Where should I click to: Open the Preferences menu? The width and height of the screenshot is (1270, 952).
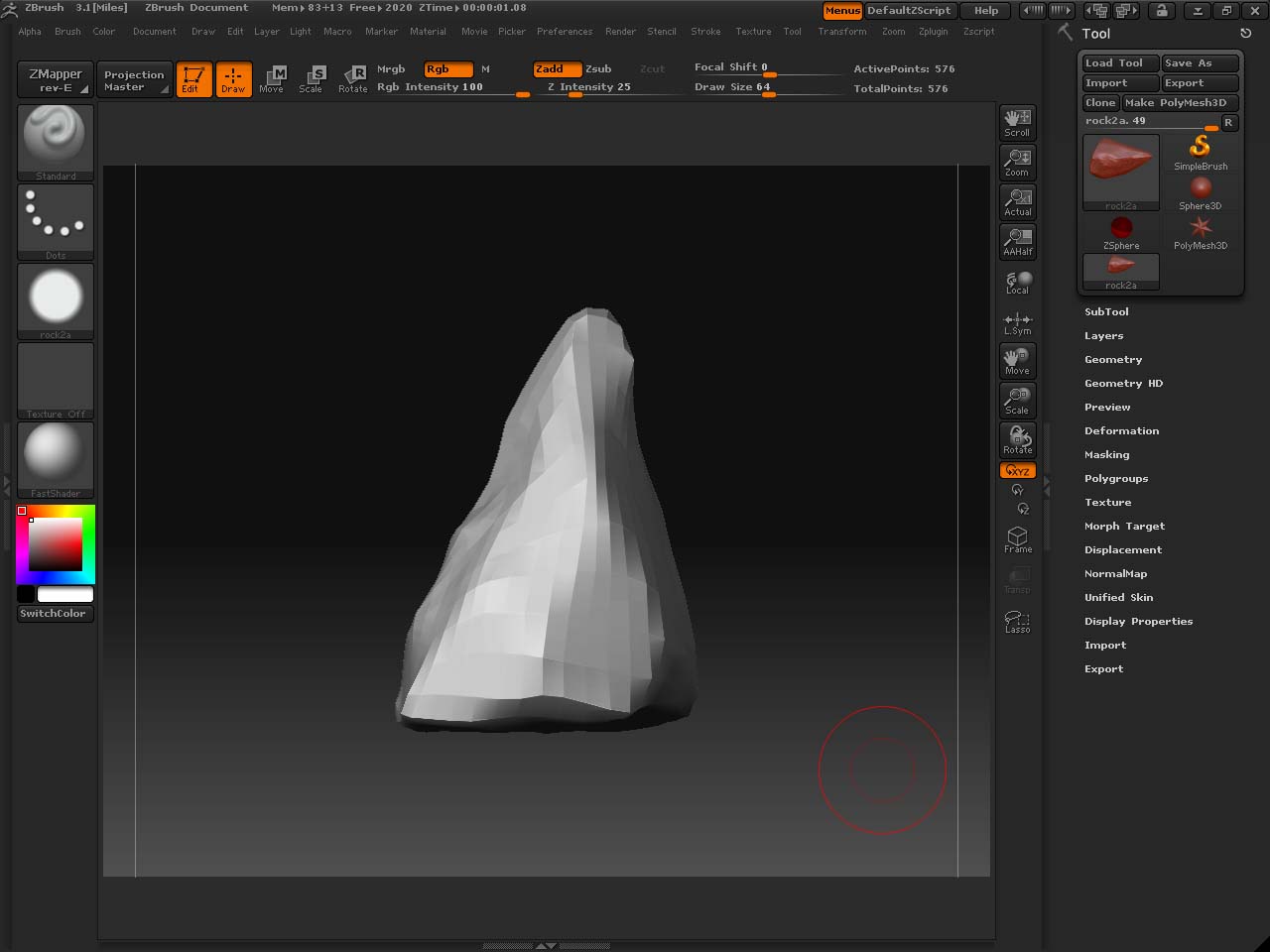pyautogui.click(x=564, y=32)
